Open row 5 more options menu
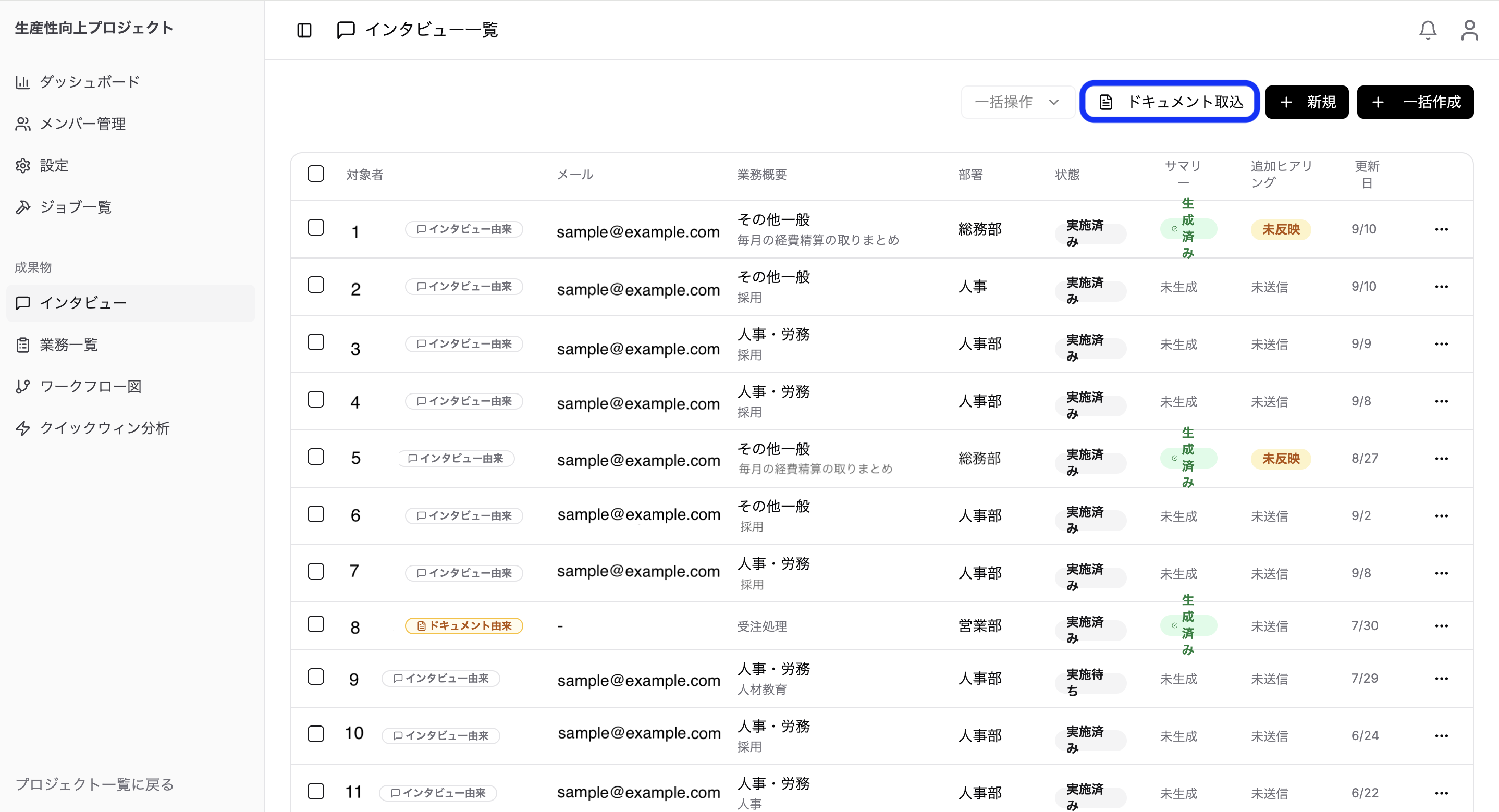 tap(1441, 459)
